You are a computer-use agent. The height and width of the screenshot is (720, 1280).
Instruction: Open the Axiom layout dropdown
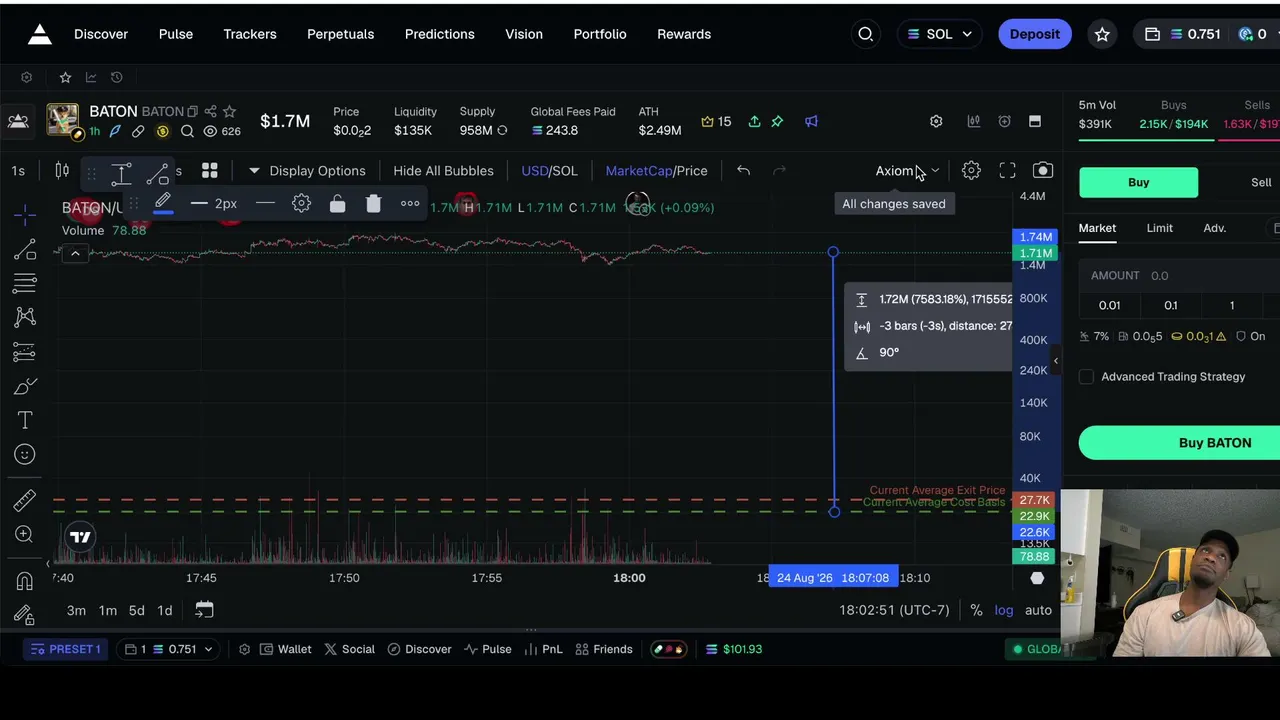(x=908, y=171)
